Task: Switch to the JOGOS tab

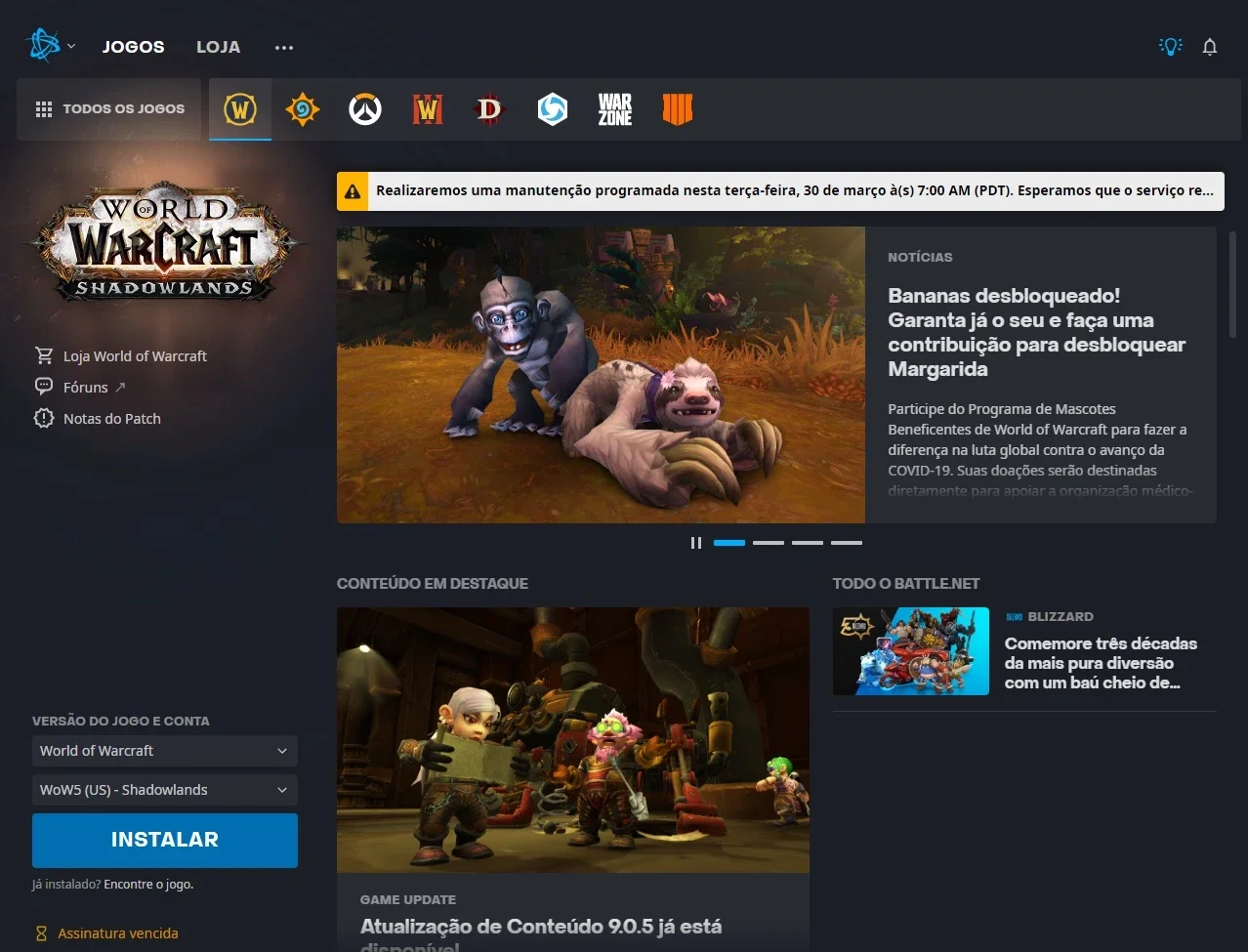Action: tap(133, 47)
